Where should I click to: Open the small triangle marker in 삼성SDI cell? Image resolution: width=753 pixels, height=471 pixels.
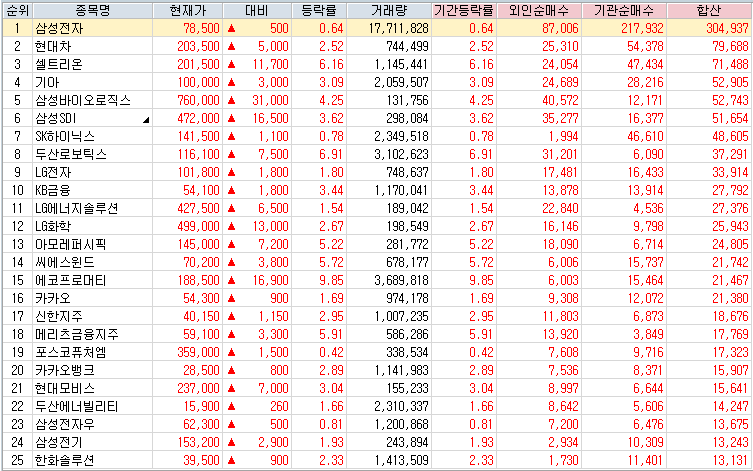click(146, 120)
